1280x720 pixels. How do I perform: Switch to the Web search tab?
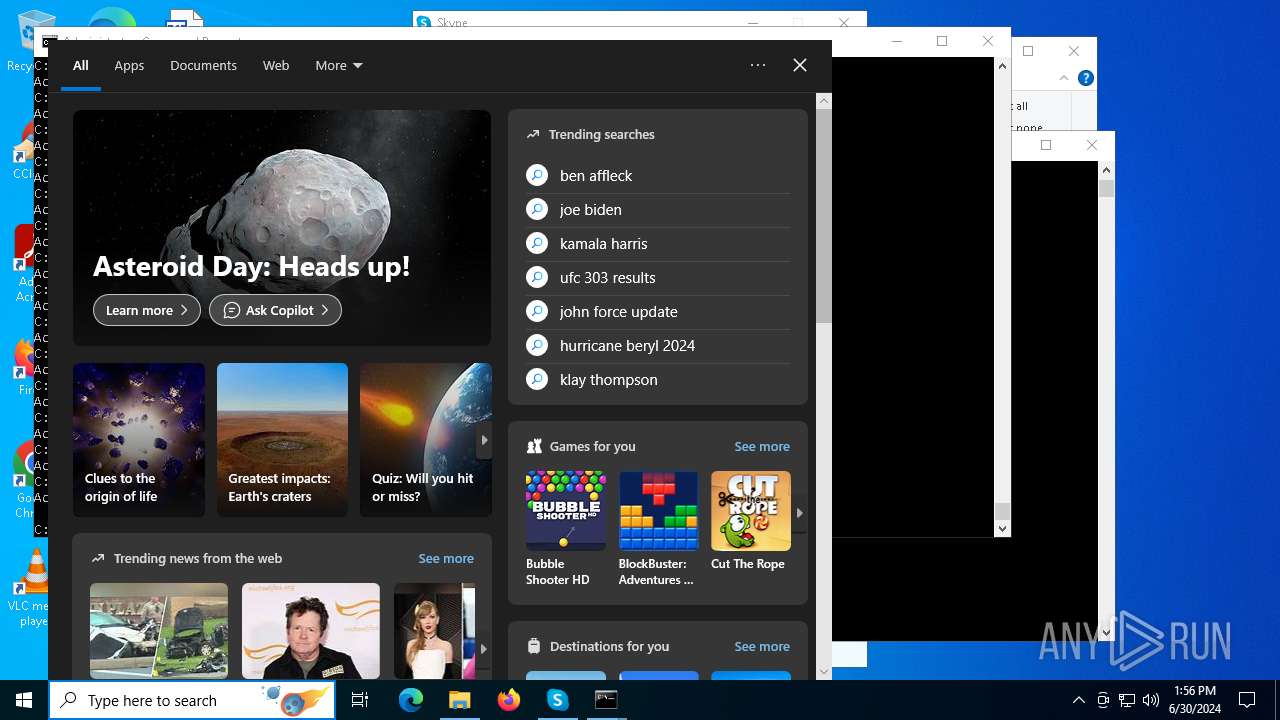[x=276, y=65]
